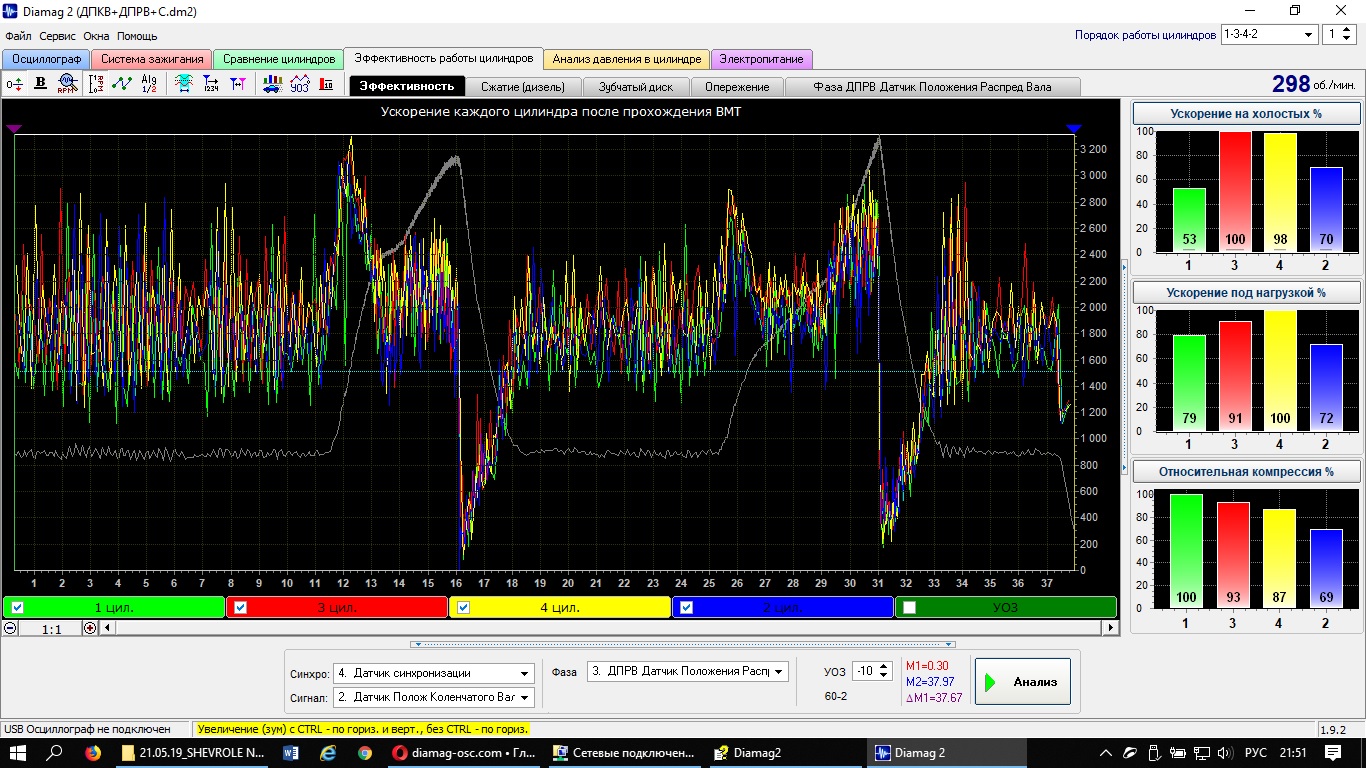Viewport: 1366px width, 768px height.
Task: Click the green play arrow on Анализ
Action: tap(992, 682)
